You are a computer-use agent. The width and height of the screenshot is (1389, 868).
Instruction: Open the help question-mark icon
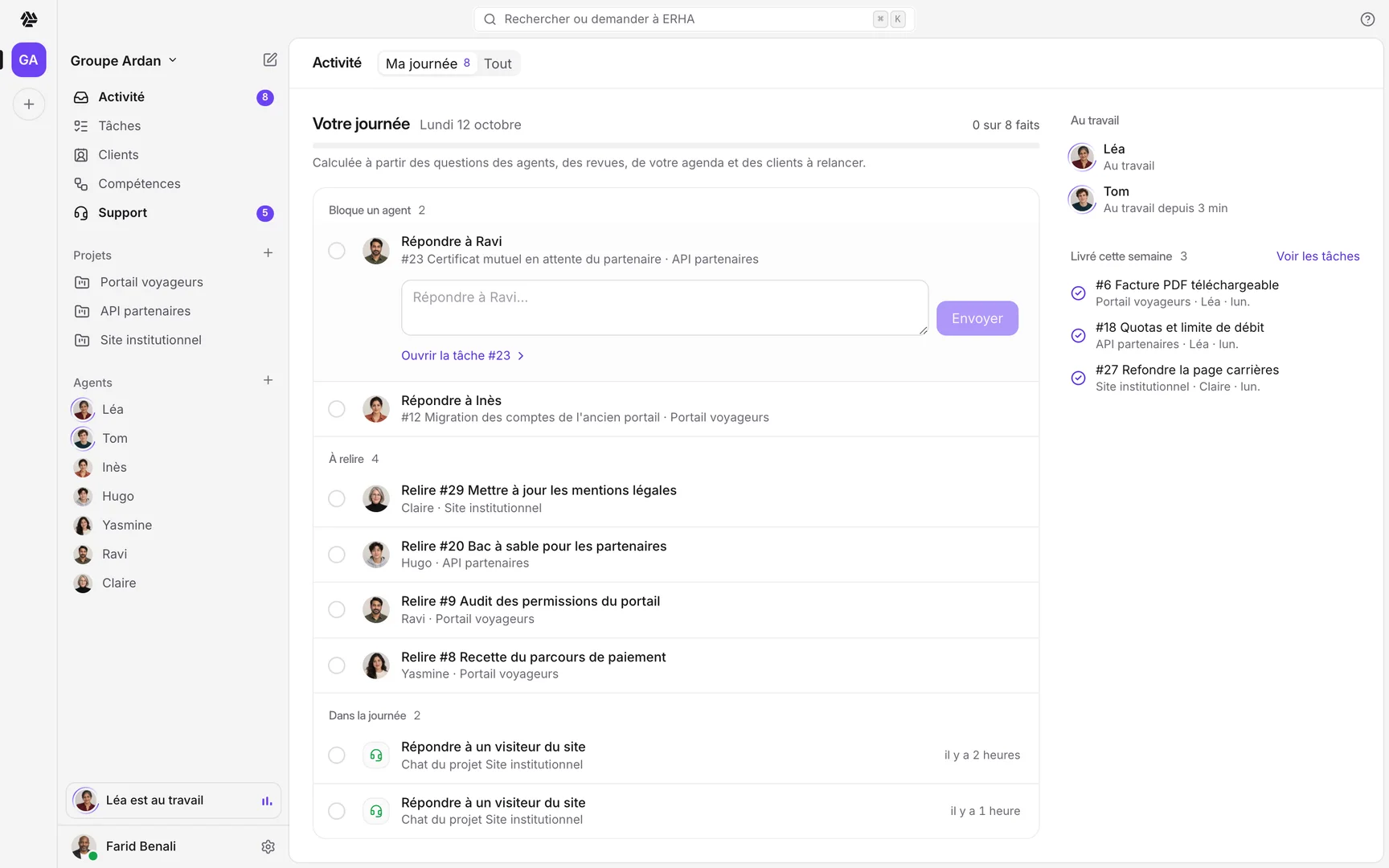(x=1367, y=19)
